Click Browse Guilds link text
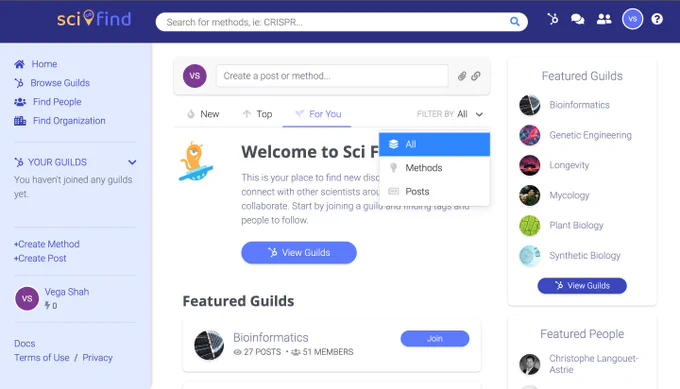The height and width of the screenshot is (389, 680). click(60, 83)
